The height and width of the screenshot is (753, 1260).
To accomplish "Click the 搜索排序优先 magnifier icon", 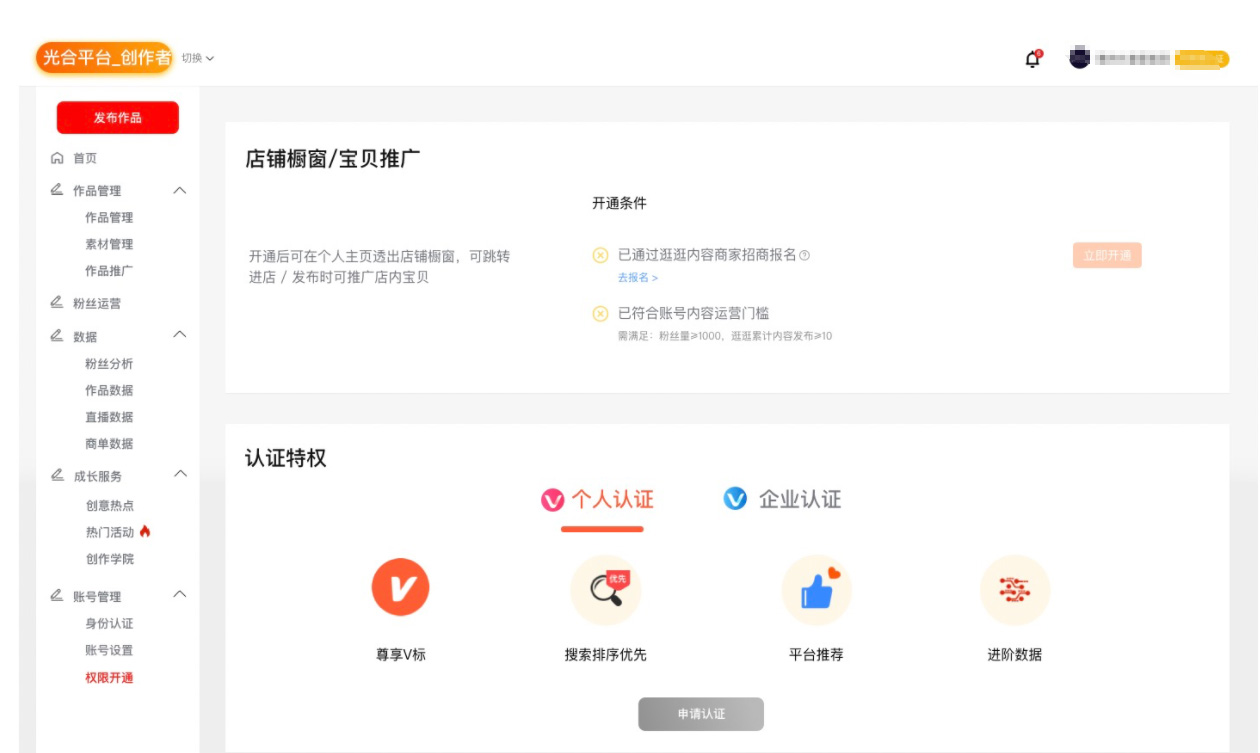I will (605, 589).
